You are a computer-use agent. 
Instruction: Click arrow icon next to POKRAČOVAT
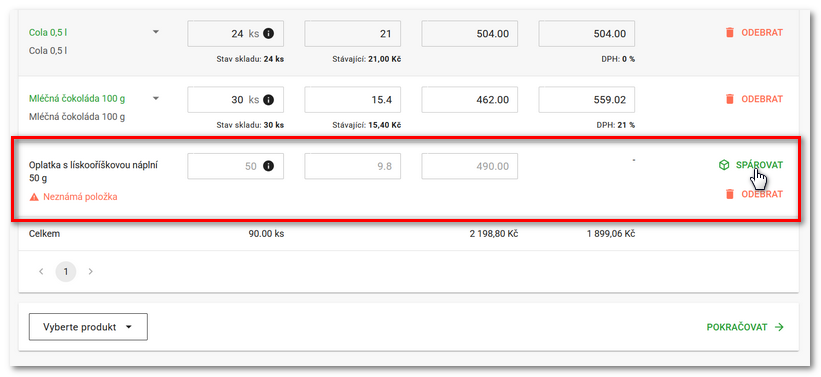click(x=779, y=327)
